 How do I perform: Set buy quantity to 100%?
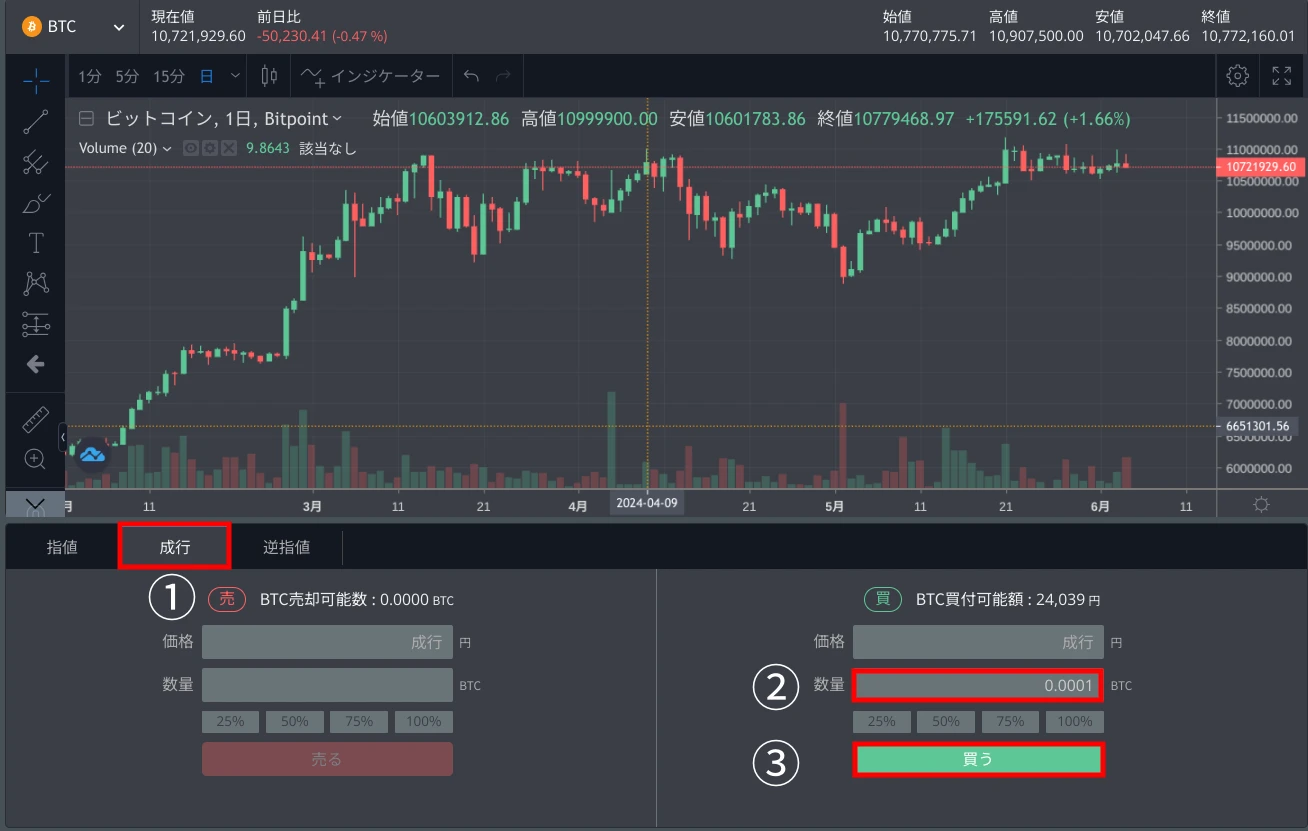click(1075, 721)
